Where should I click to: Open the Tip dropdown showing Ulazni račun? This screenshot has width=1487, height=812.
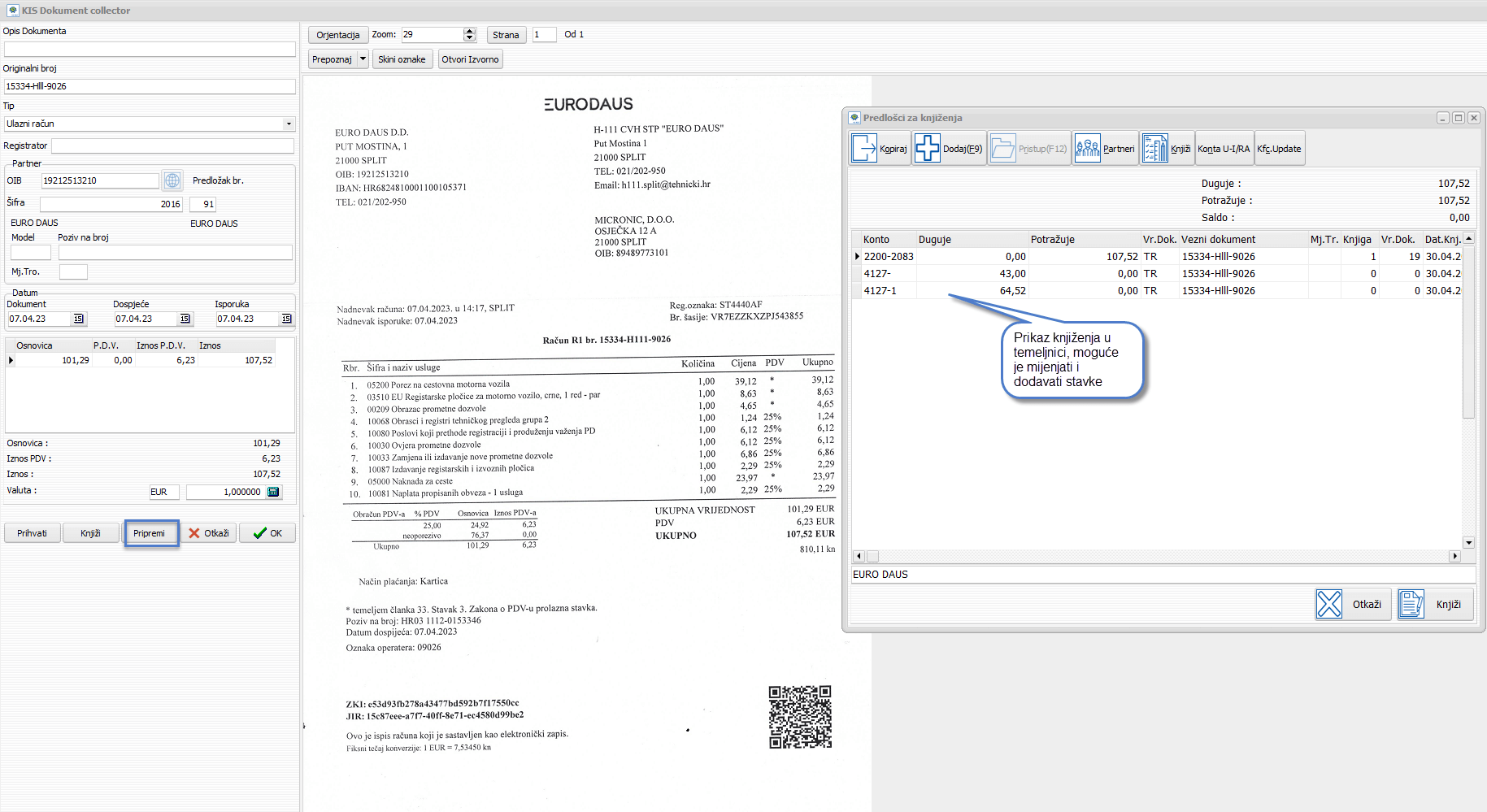click(x=289, y=124)
